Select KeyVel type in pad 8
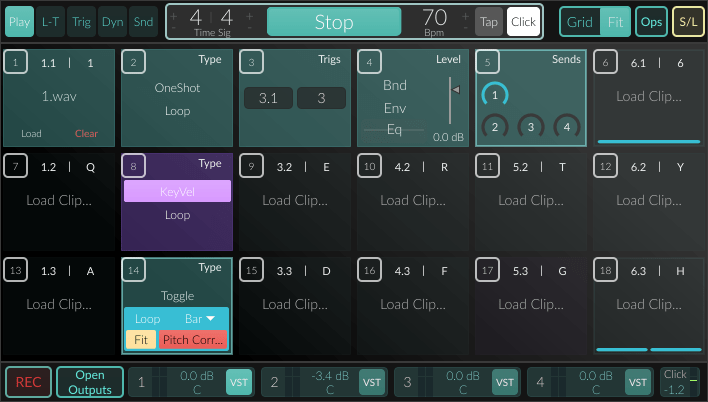 [177, 192]
